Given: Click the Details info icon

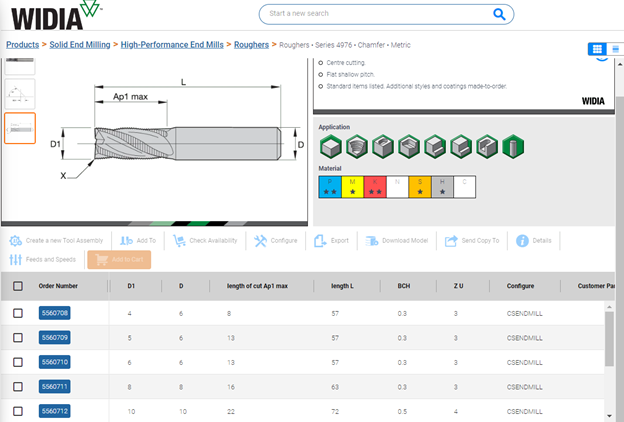Looking at the screenshot, I should 521,241.
